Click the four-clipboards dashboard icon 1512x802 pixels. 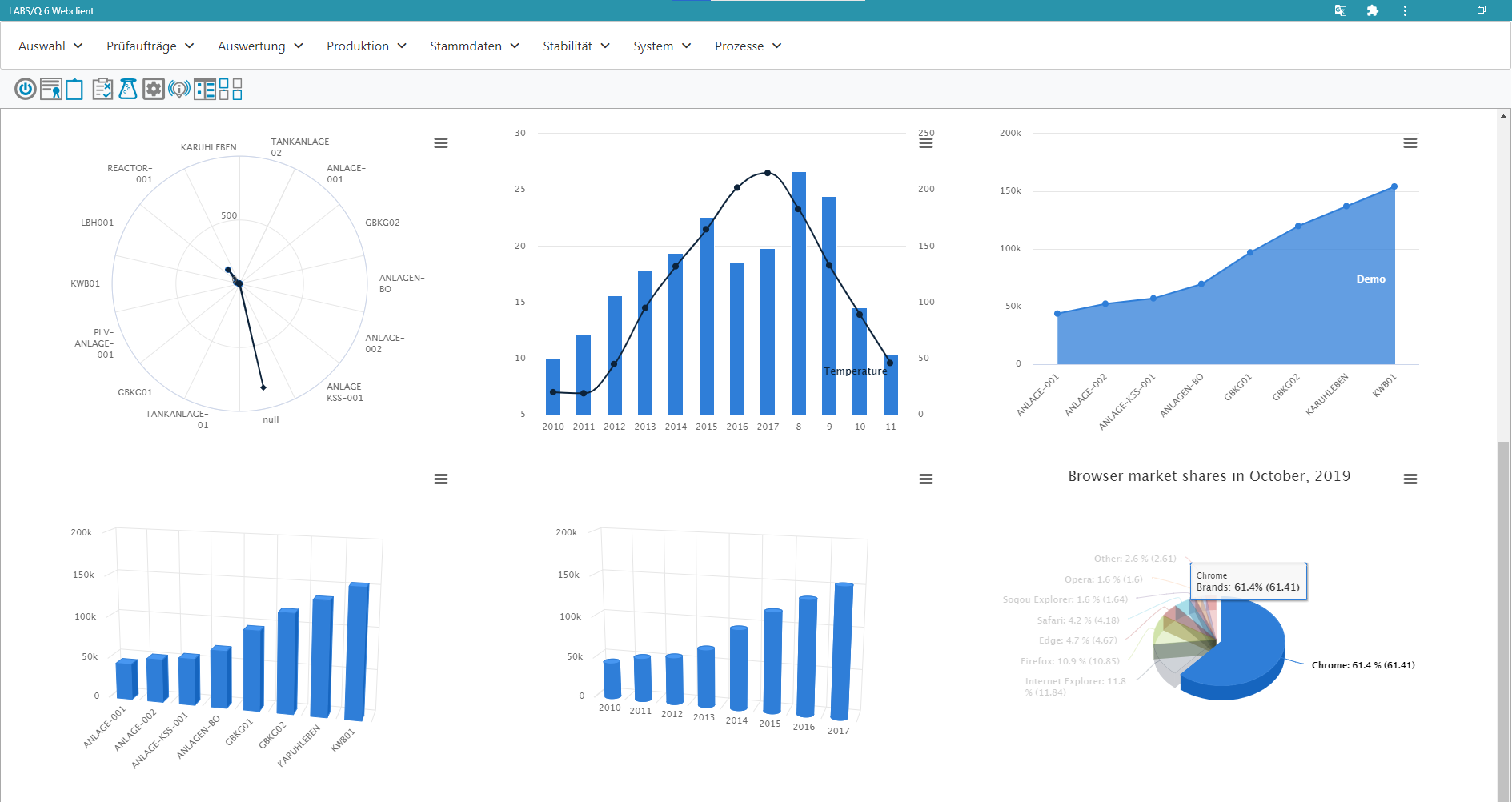[x=231, y=89]
